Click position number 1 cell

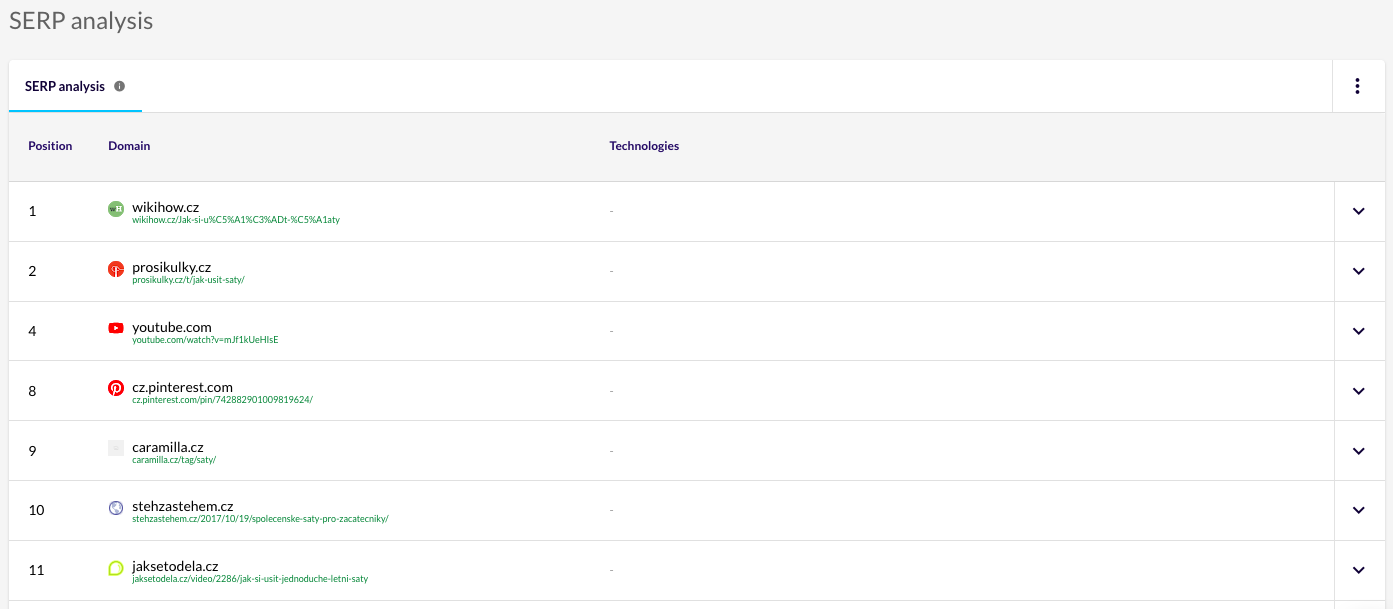tap(32, 211)
